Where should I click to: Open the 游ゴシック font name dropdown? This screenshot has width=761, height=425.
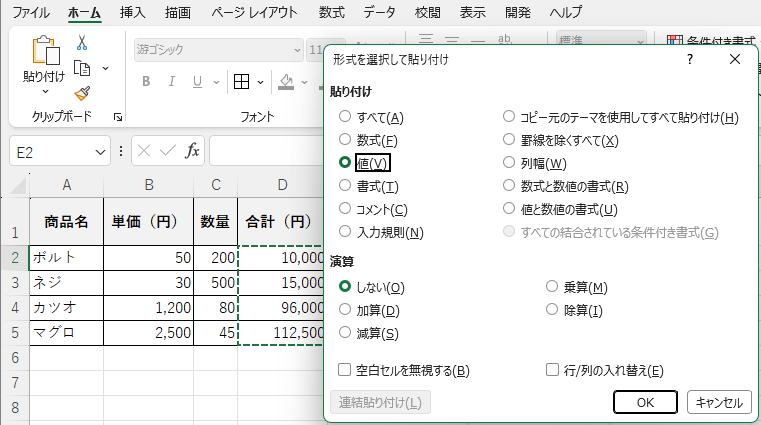click(x=297, y=48)
